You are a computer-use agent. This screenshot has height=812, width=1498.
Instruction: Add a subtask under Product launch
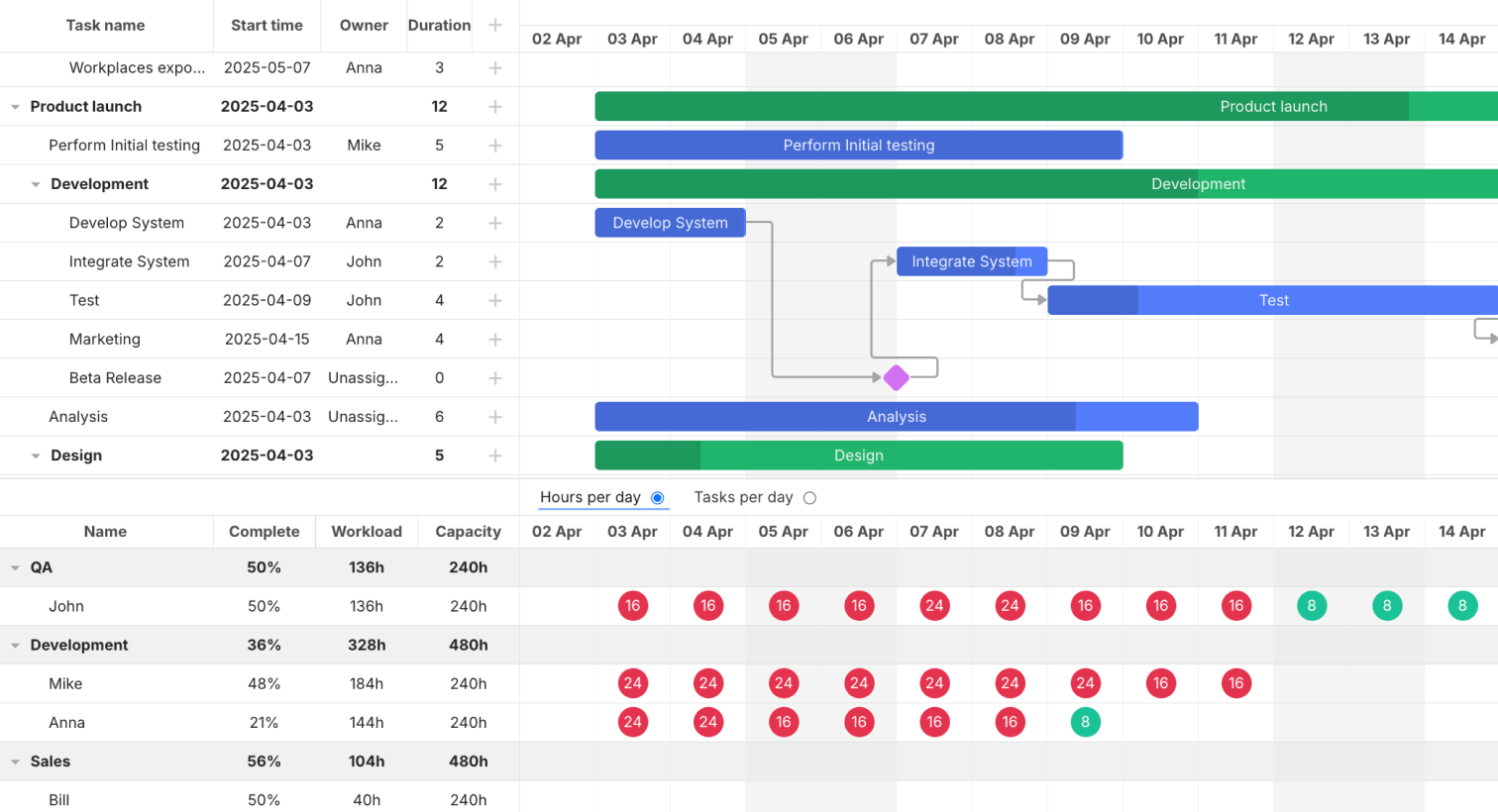click(495, 106)
